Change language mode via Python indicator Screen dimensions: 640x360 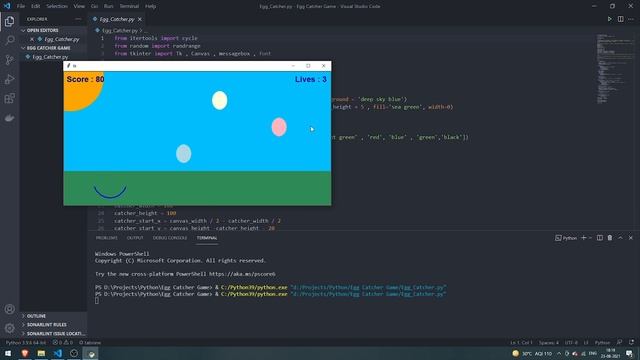point(602,343)
